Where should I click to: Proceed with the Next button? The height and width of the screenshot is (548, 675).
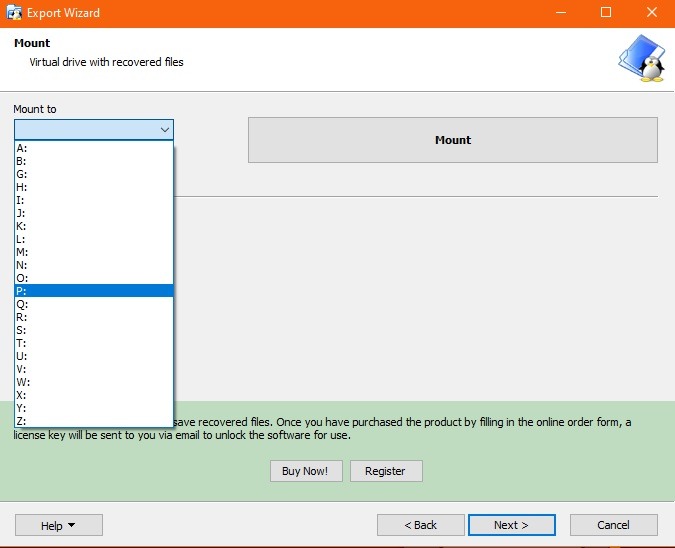(x=510, y=525)
